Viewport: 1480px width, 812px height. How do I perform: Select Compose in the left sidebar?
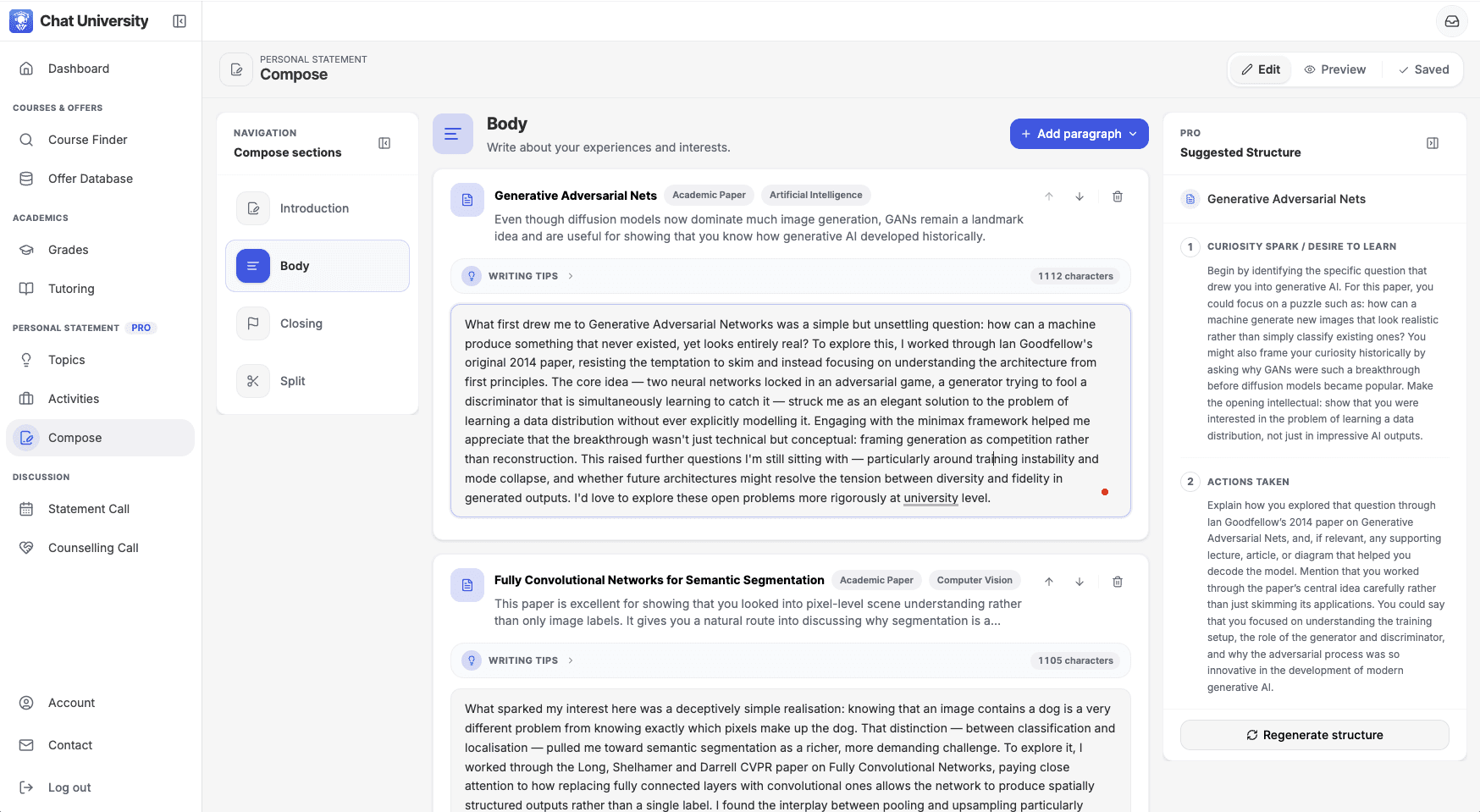(101, 438)
